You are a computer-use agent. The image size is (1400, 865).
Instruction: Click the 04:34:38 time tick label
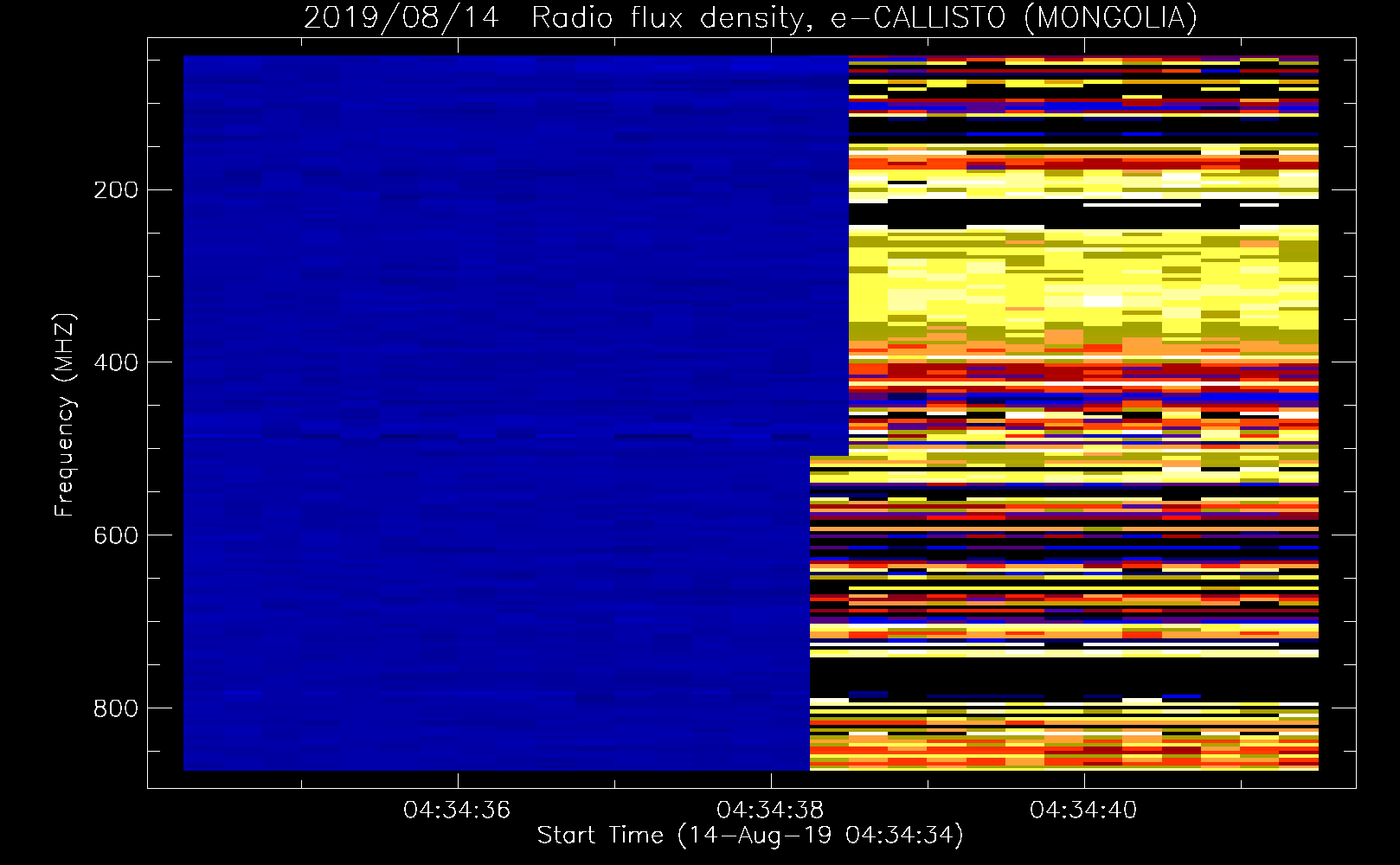(x=770, y=811)
